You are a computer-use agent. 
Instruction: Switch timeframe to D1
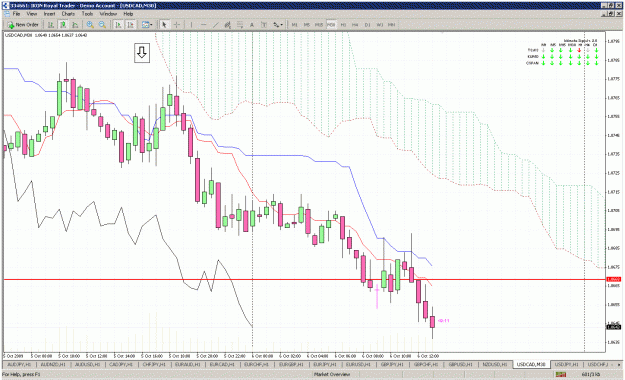[x=368, y=25]
